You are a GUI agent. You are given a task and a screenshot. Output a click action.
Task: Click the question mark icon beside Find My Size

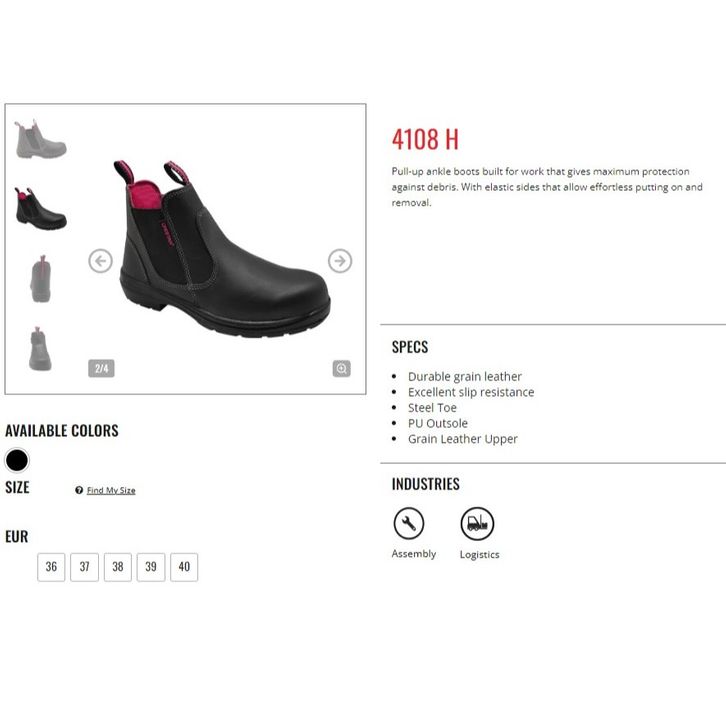tap(79, 490)
